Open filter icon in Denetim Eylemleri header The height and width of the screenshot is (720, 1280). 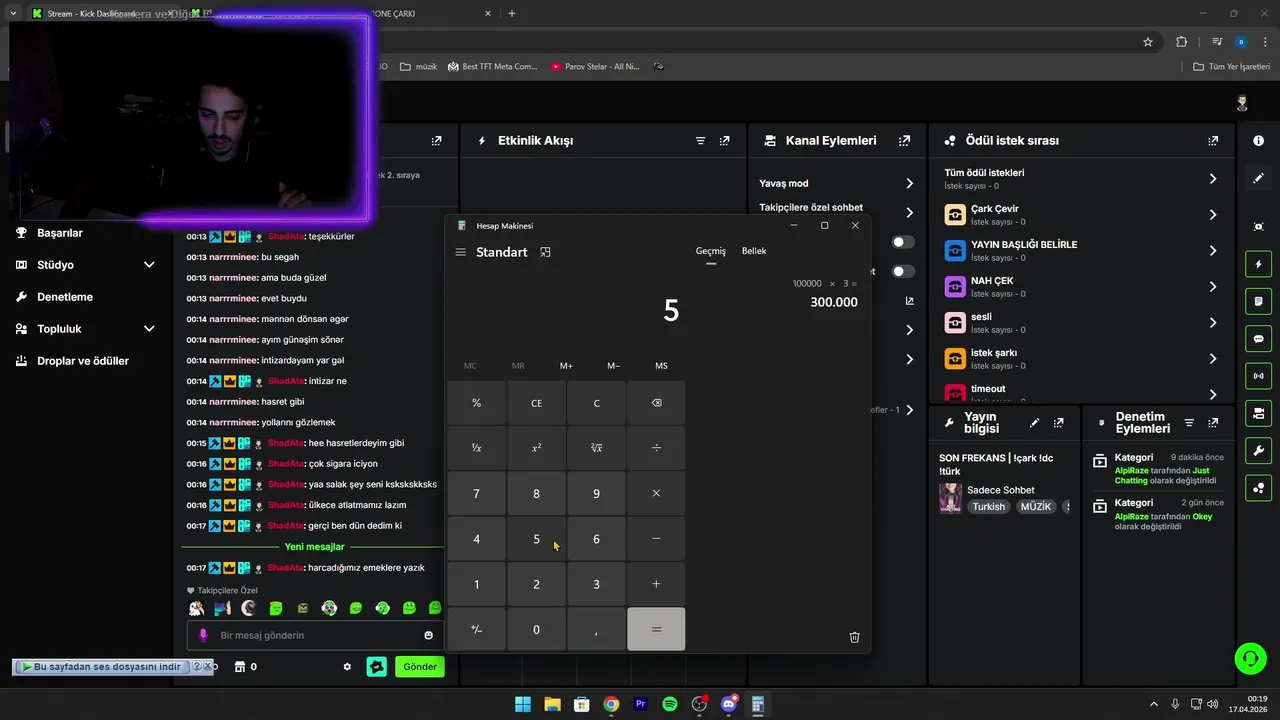point(1189,423)
